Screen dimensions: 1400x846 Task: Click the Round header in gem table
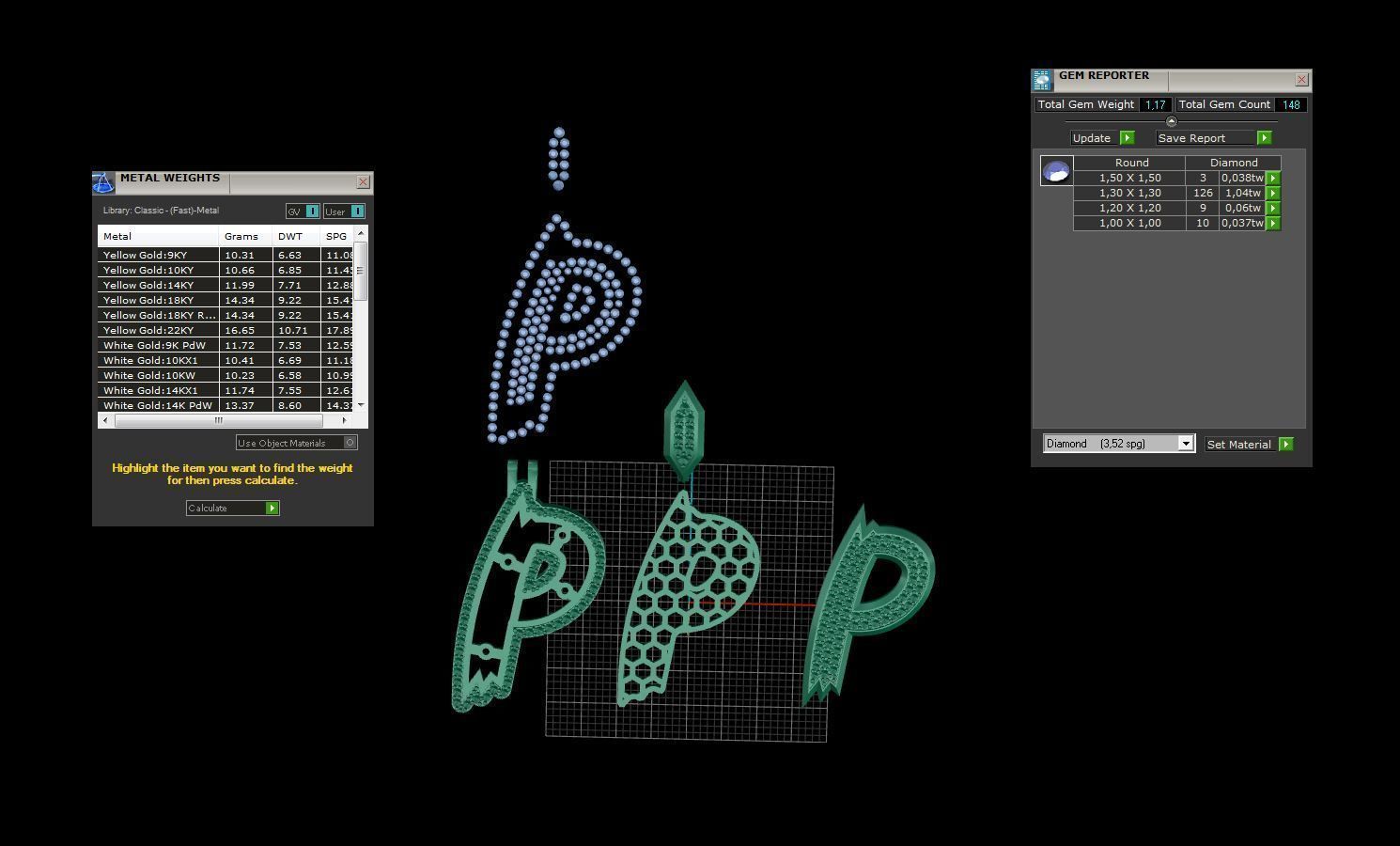[1131, 163]
